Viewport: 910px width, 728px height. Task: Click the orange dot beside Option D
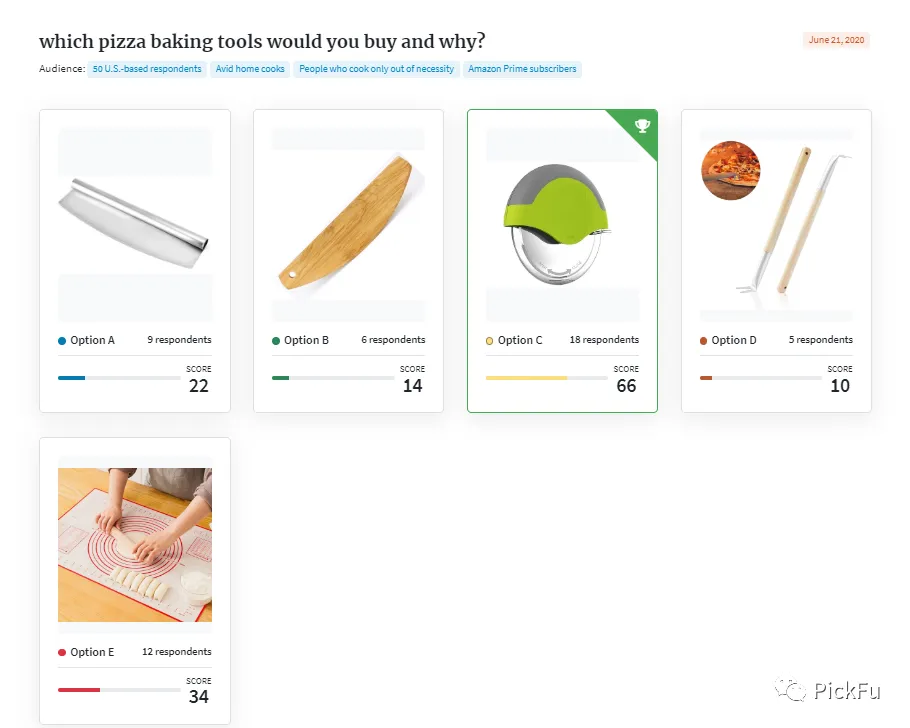point(703,341)
